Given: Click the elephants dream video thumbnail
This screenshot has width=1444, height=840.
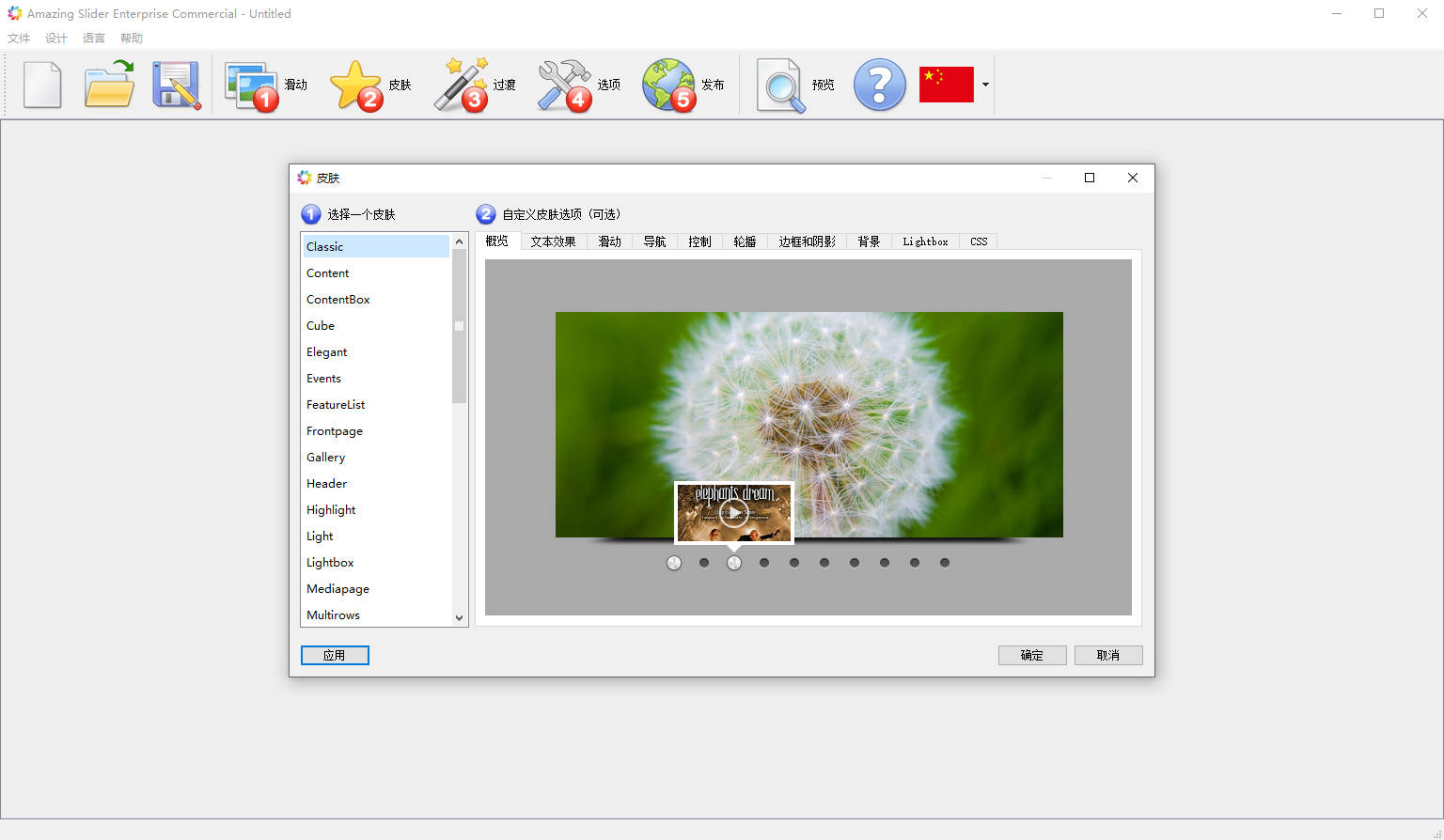Looking at the screenshot, I should 734,513.
